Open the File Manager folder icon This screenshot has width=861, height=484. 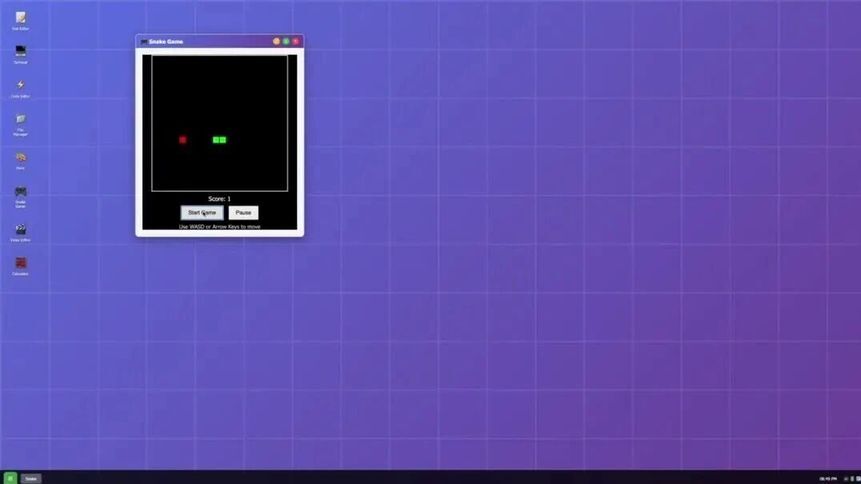click(x=20, y=125)
